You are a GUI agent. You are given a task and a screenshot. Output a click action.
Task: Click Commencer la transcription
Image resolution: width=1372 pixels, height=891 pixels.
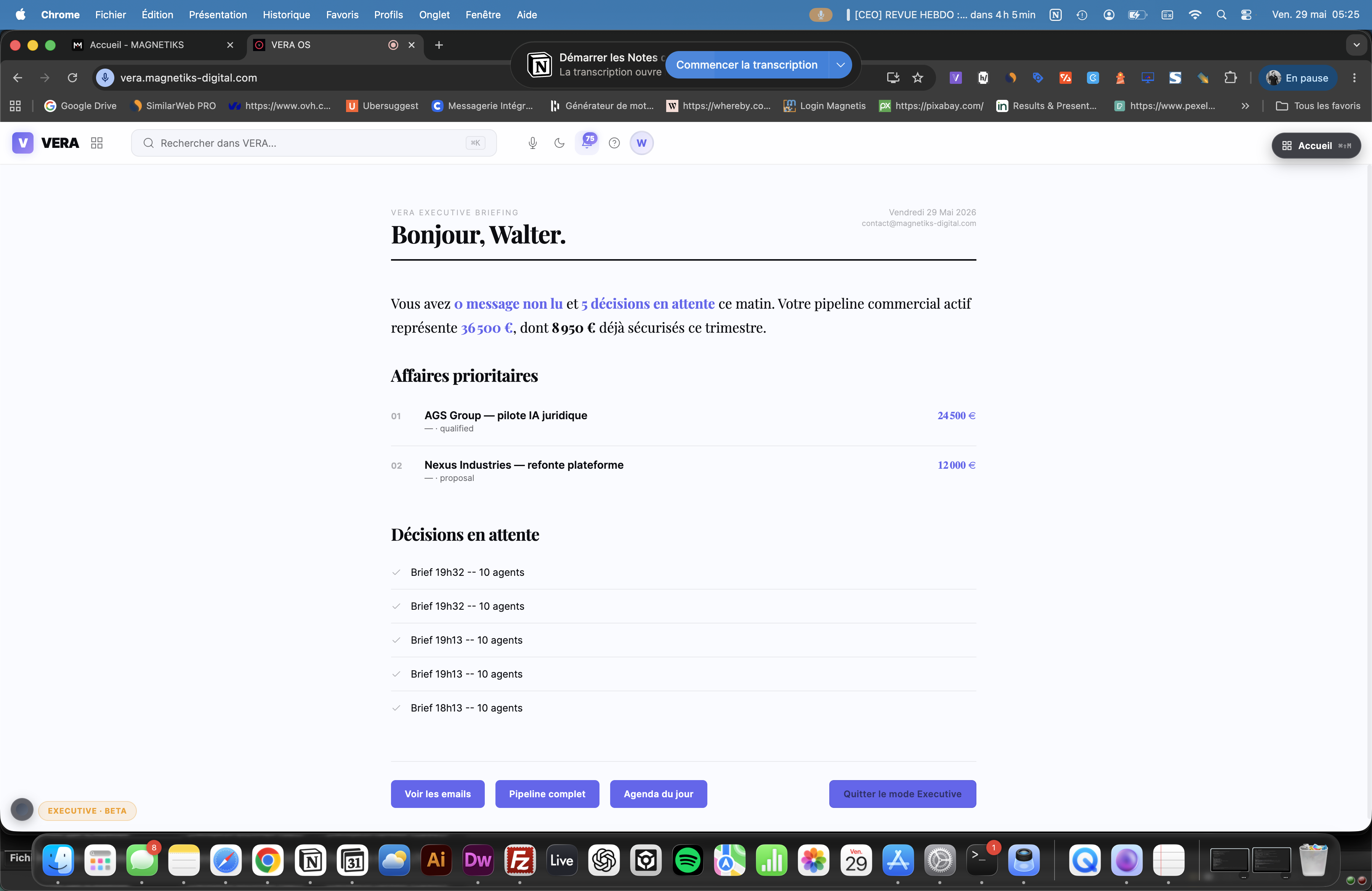pos(747,65)
